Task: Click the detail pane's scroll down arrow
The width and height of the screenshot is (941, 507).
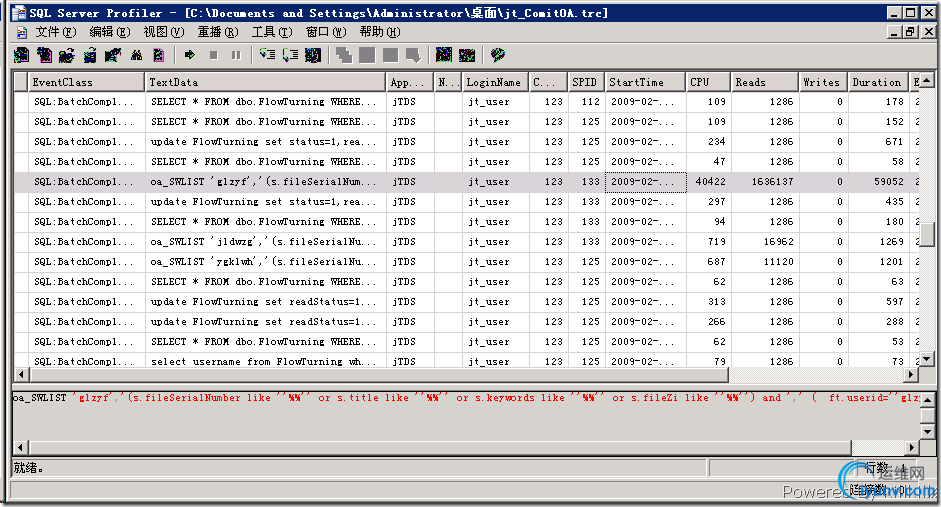Action: 927,431
